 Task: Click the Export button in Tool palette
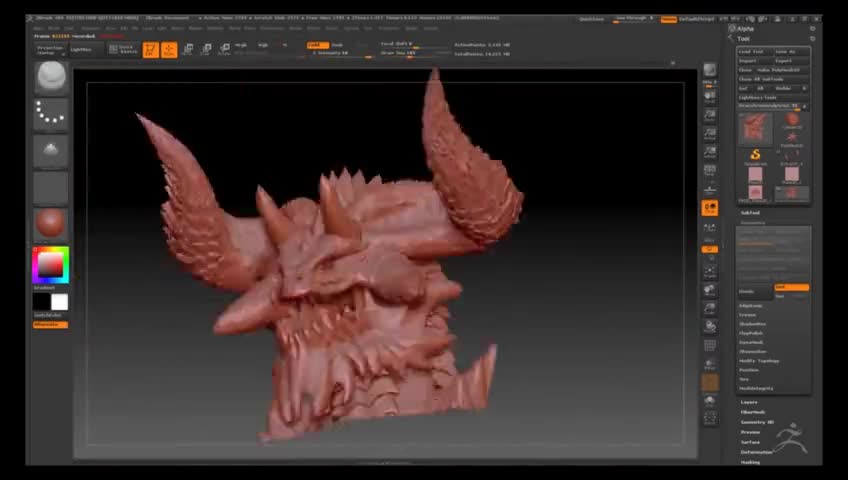tap(792, 61)
